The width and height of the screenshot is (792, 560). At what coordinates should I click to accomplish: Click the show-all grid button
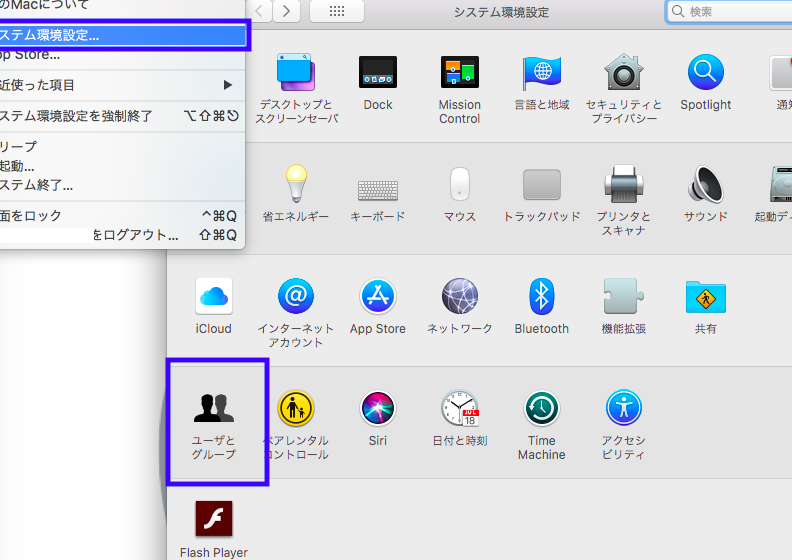[x=337, y=11]
